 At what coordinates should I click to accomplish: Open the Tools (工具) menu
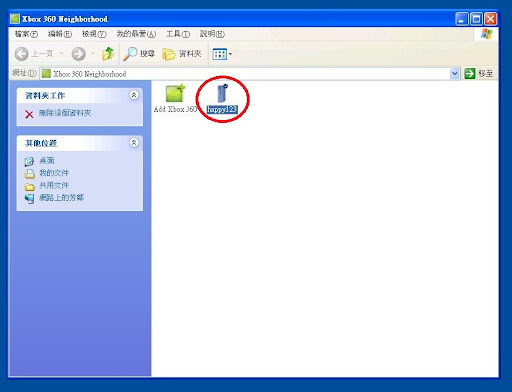tap(178, 34)
